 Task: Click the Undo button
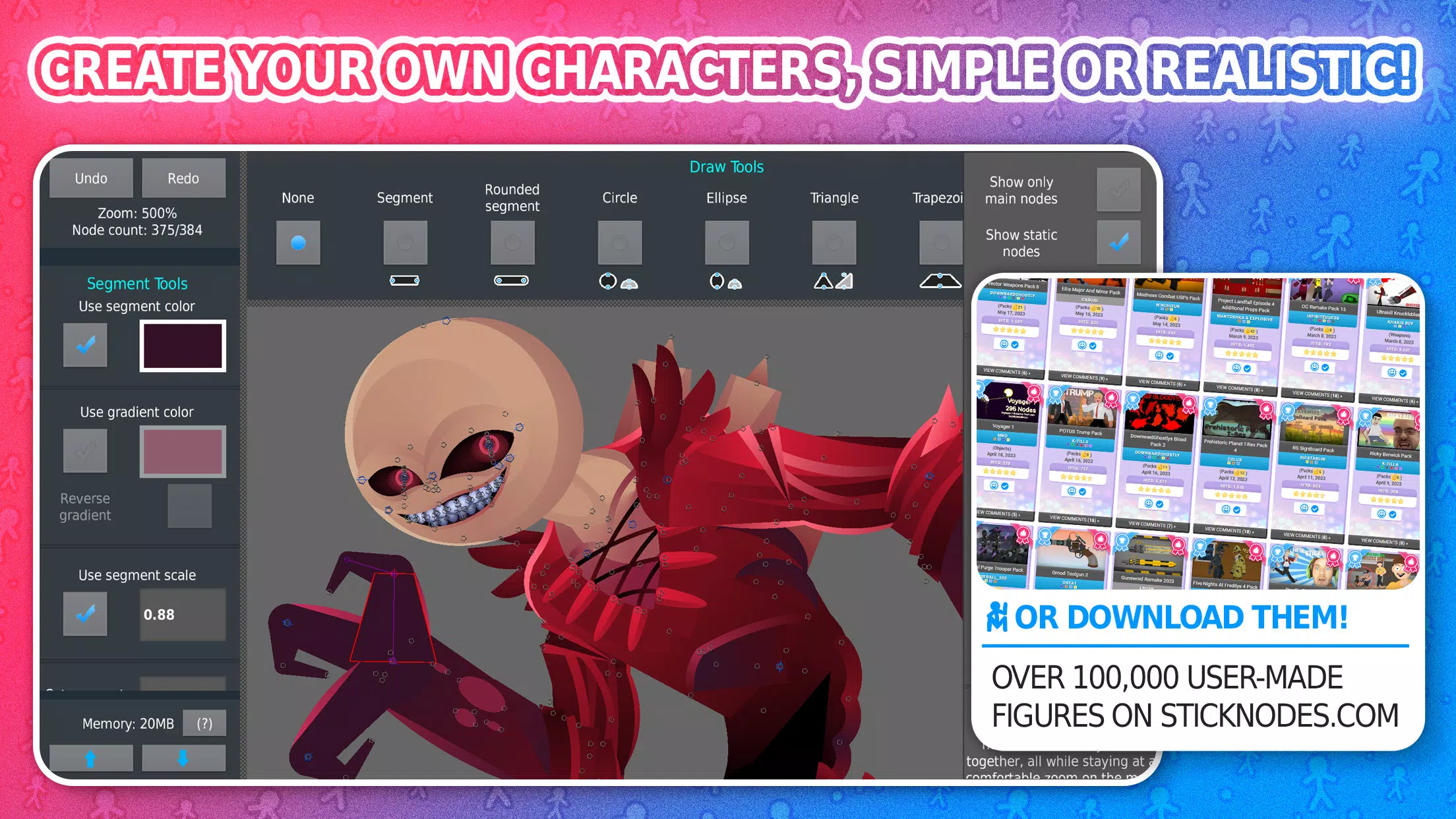point(91,178)
